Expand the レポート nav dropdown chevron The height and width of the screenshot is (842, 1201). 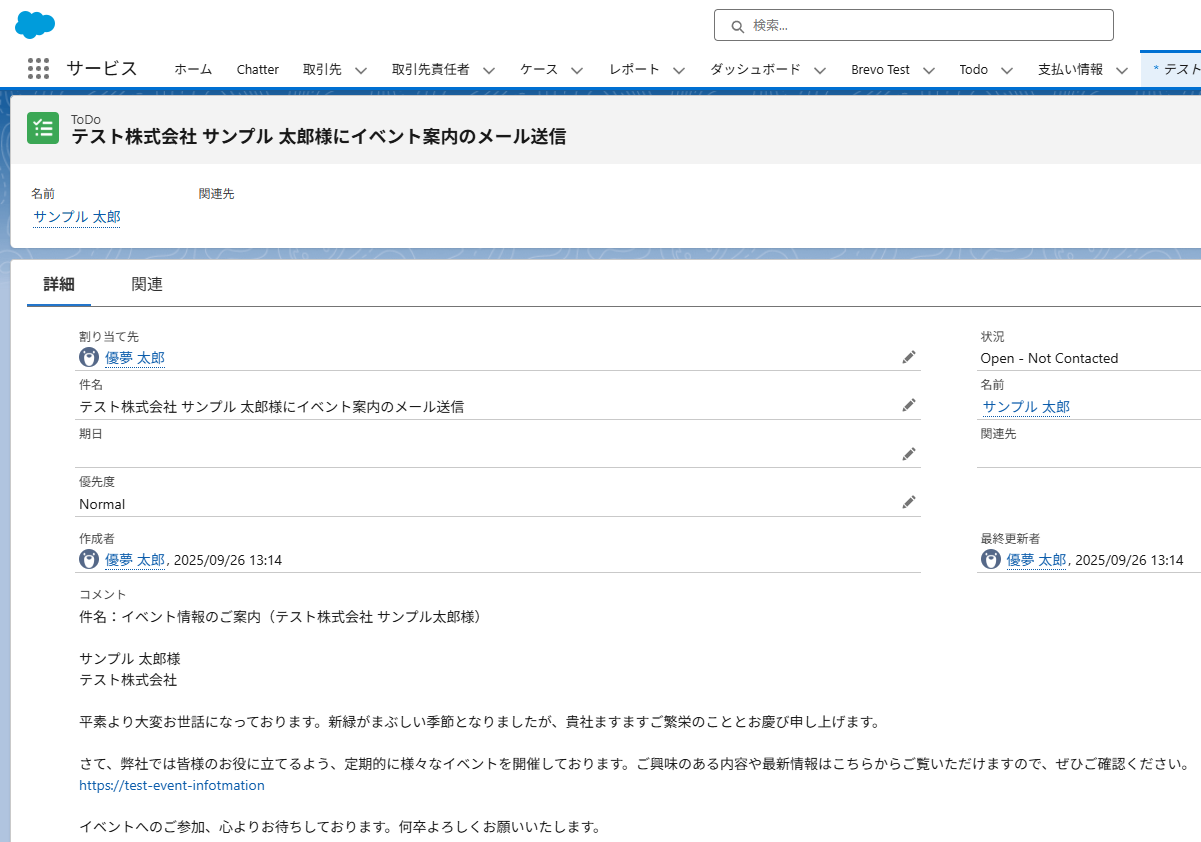(x=679, y=70)
